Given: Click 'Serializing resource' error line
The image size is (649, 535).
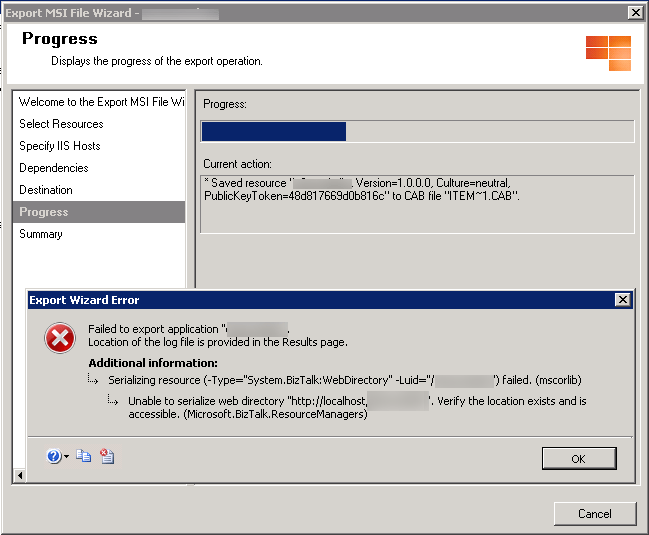Looking at the screenshot, I should tap(344, 380).
